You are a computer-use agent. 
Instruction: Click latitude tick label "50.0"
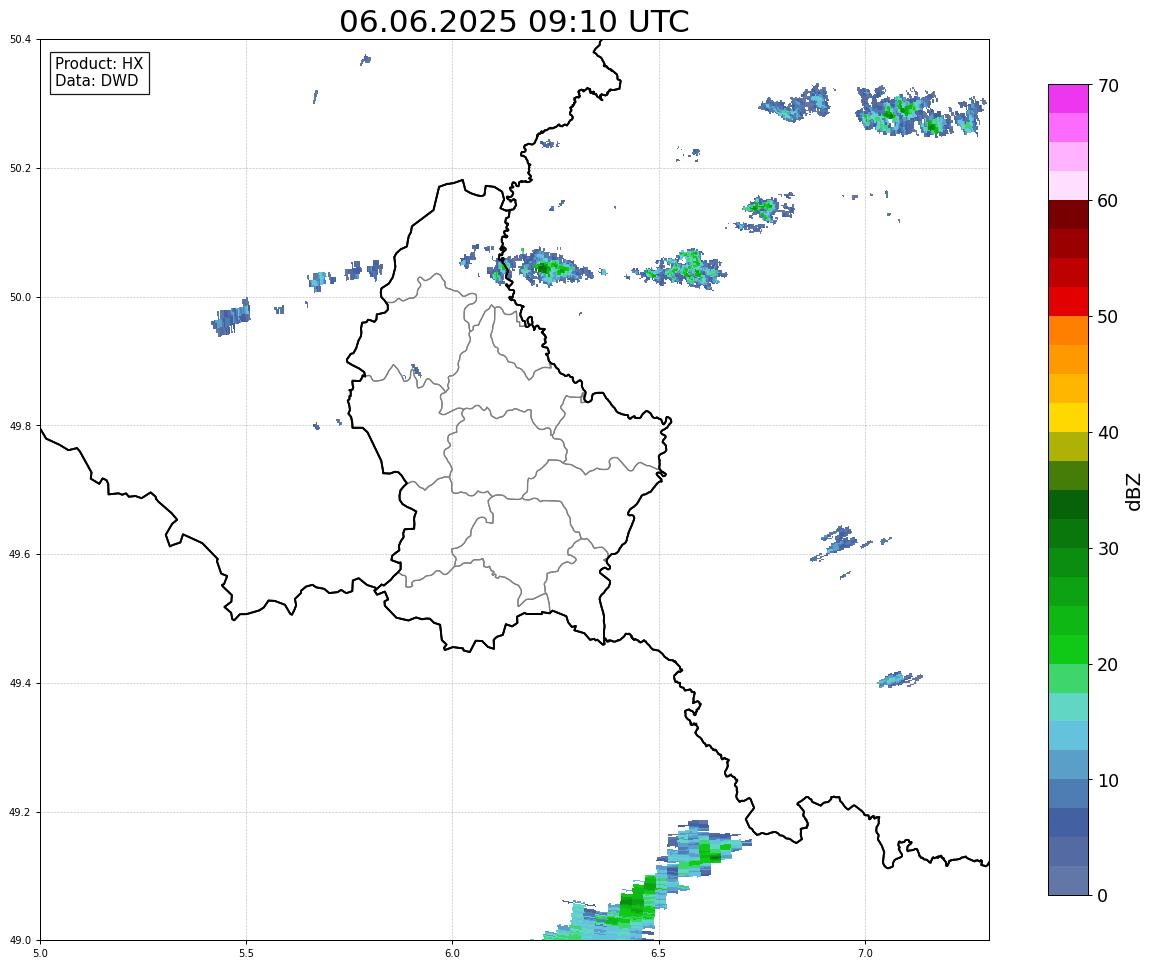click(x=20, y=297)
